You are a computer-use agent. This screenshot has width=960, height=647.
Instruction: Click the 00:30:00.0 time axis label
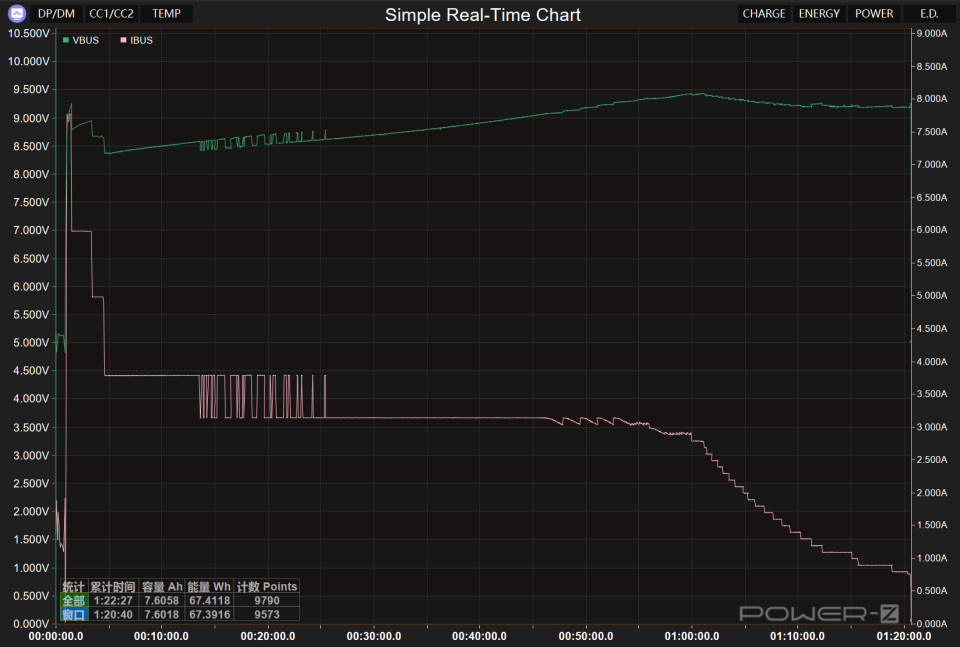373,636
